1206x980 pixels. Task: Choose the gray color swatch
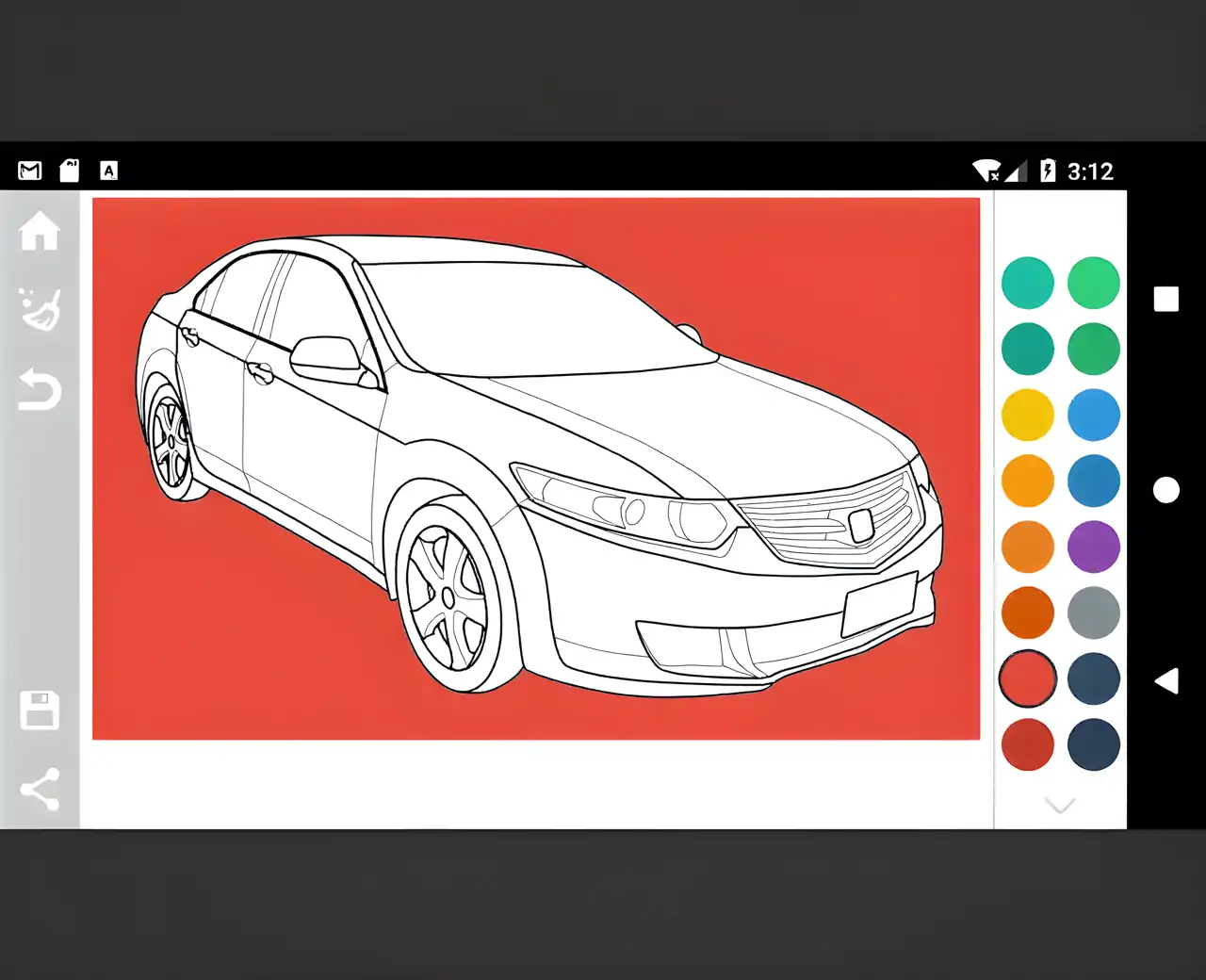click(x=1093, y=612)
